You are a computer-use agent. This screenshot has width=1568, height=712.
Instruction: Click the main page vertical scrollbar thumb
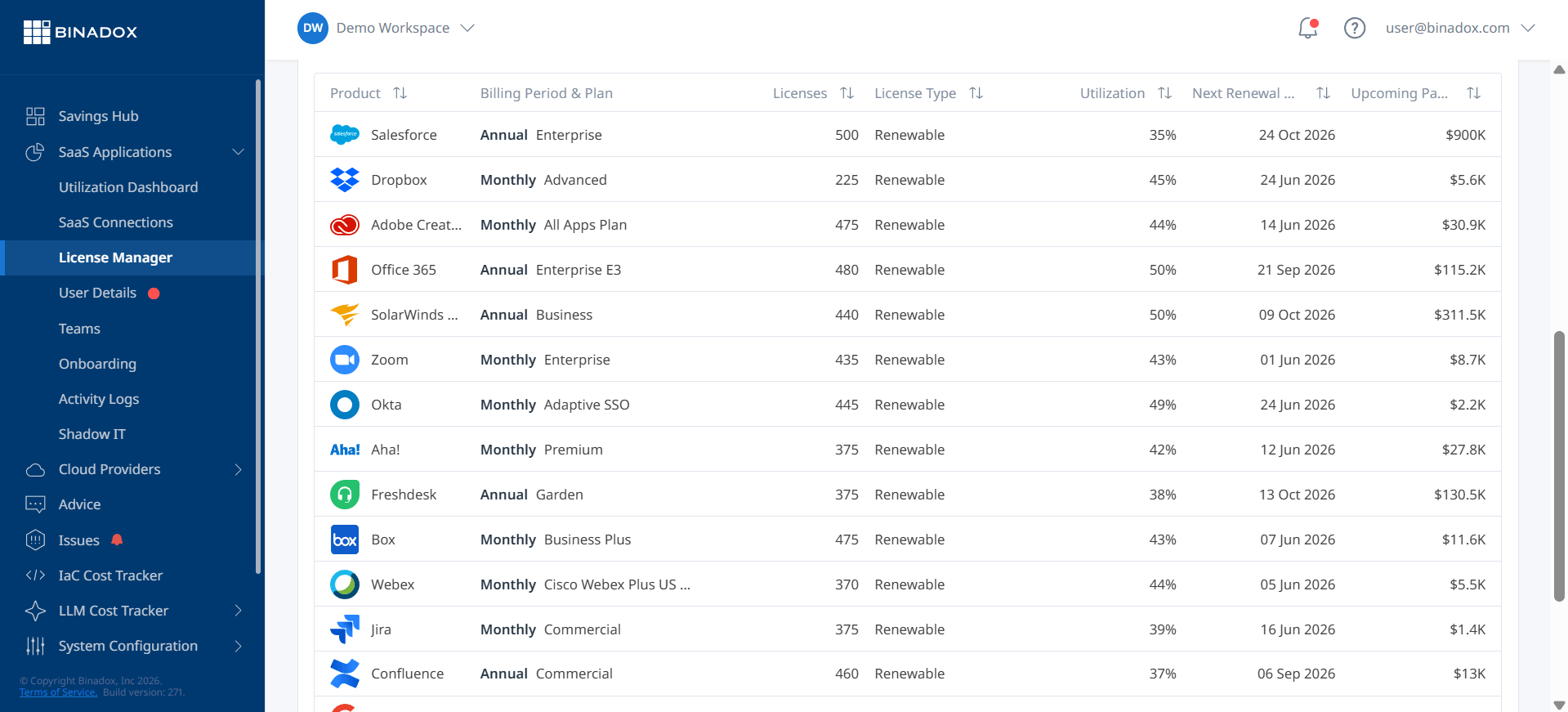tap(1559, 466)
